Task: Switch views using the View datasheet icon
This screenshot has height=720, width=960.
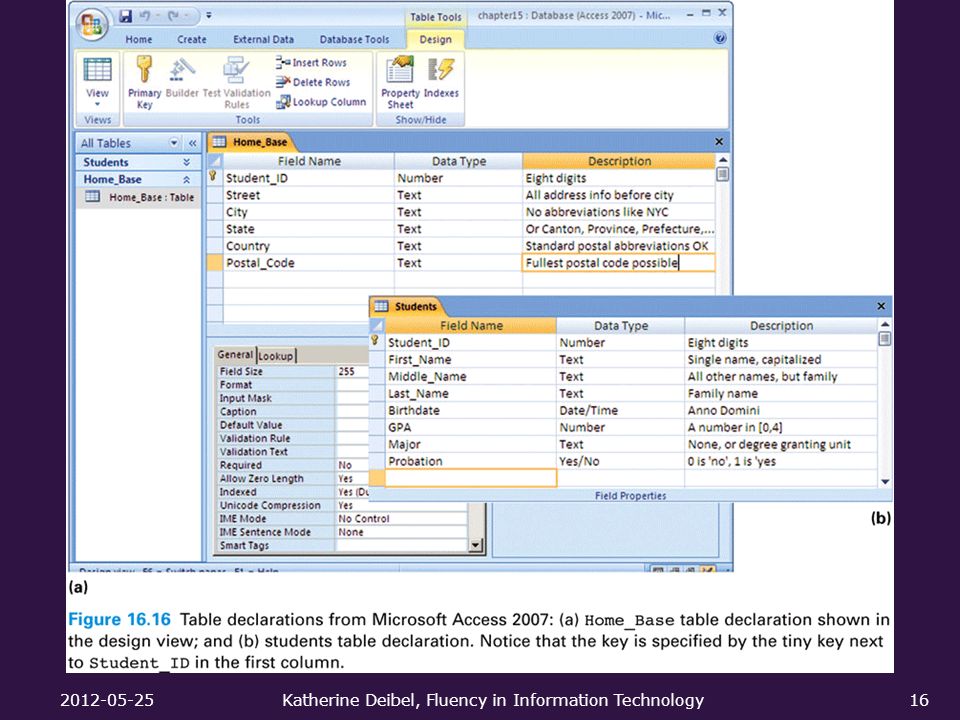Action: [x=97, y=70]
